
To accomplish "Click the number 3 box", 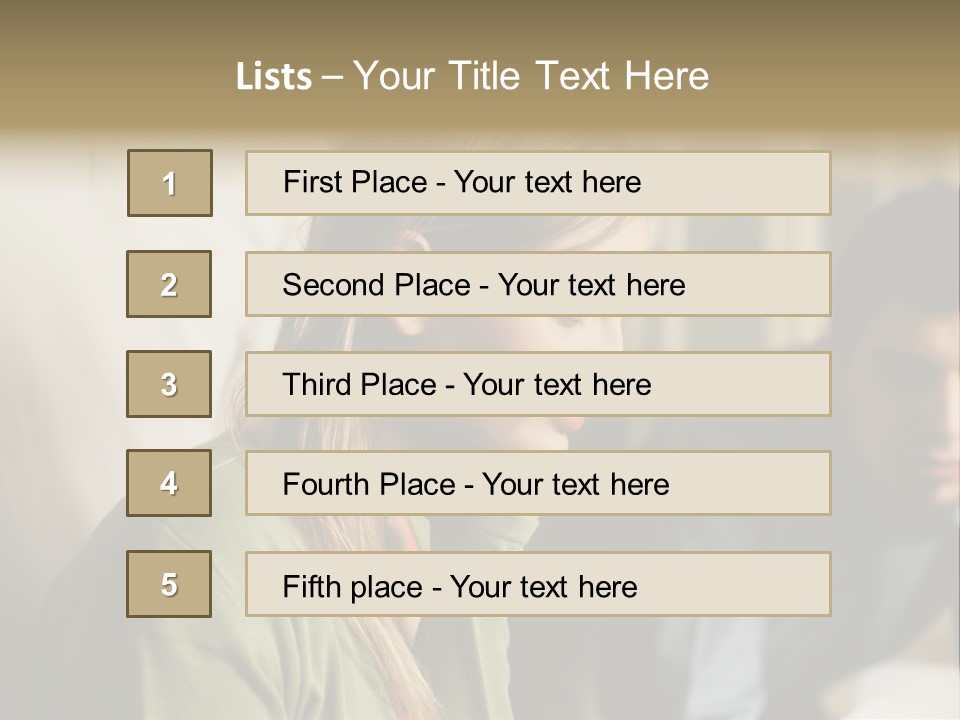I will [169, 384].
